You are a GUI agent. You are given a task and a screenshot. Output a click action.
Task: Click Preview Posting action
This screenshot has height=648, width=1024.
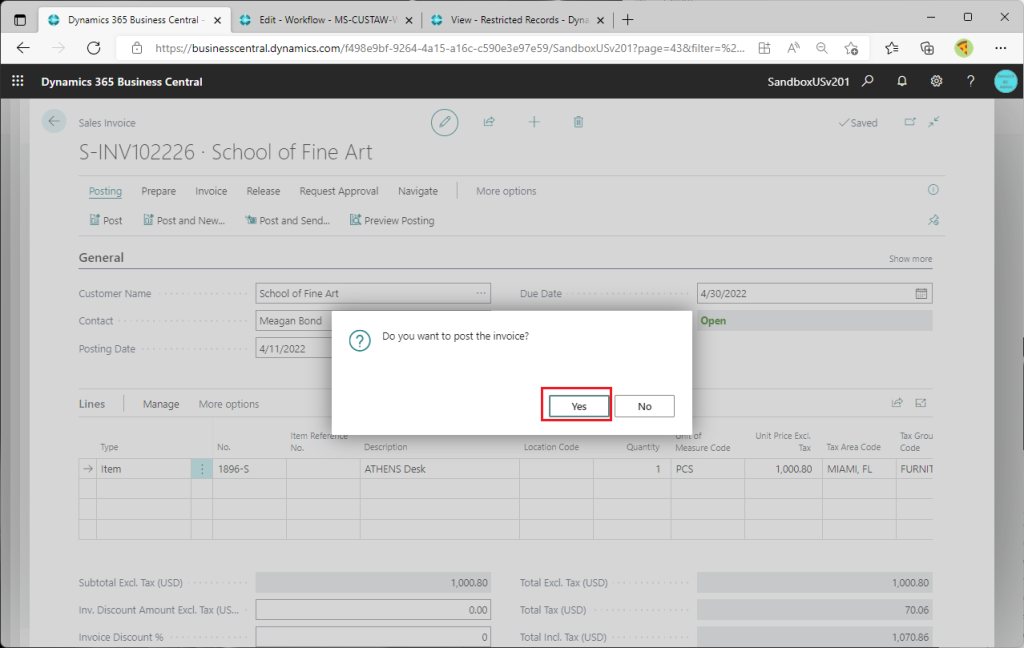[392, 220]
